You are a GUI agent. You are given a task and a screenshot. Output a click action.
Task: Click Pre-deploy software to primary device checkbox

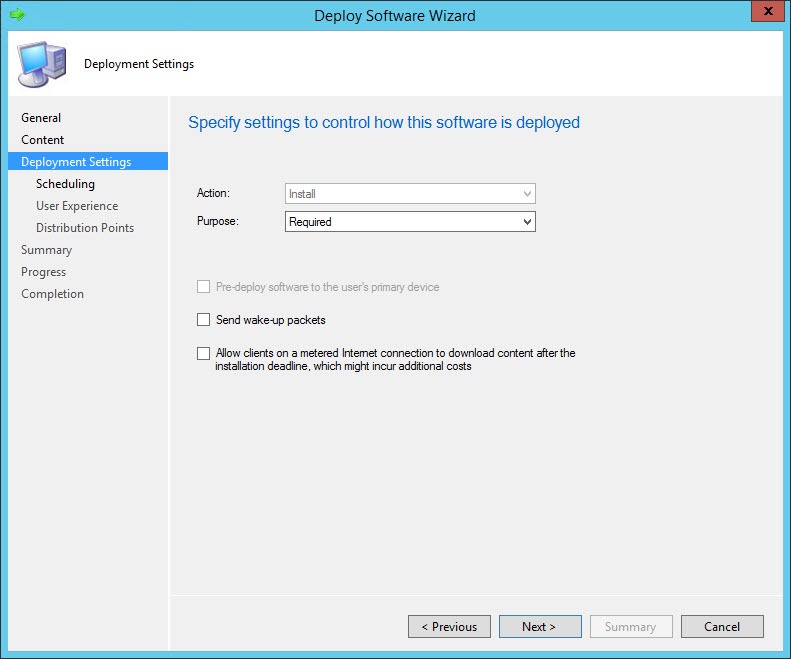pos(204,287)
